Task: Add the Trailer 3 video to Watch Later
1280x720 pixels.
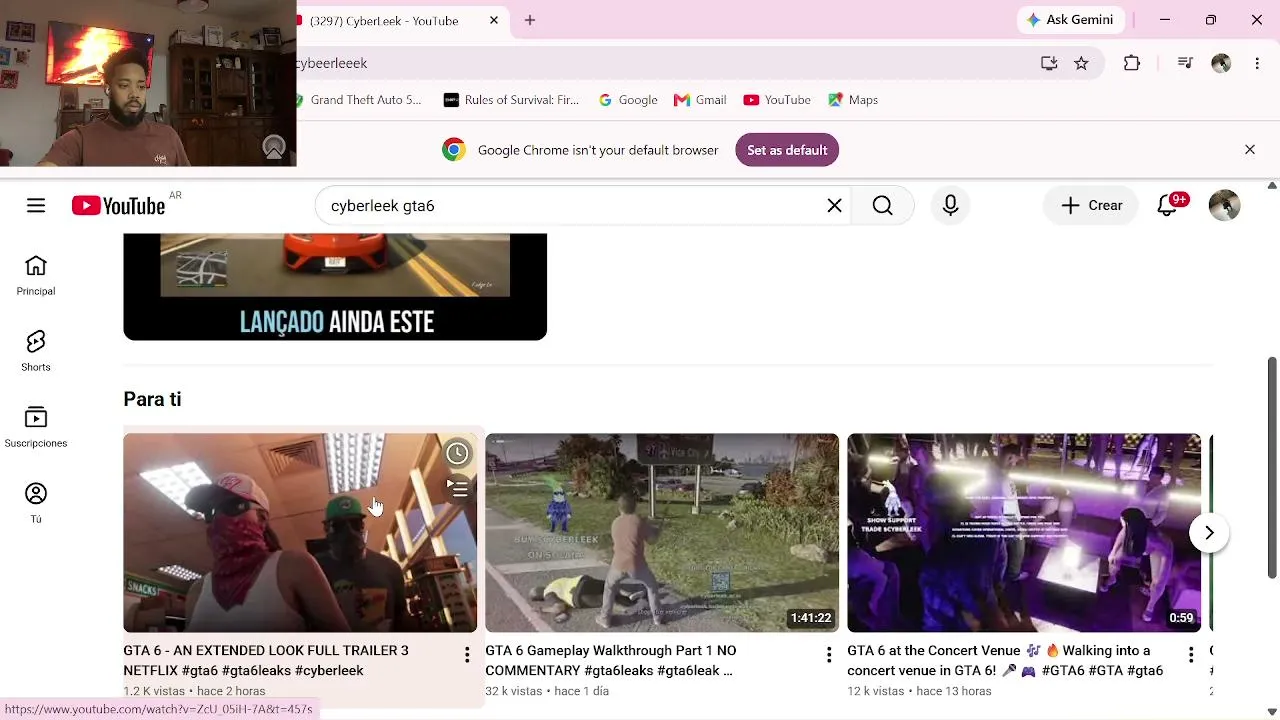Action: [x=457, y=454]
